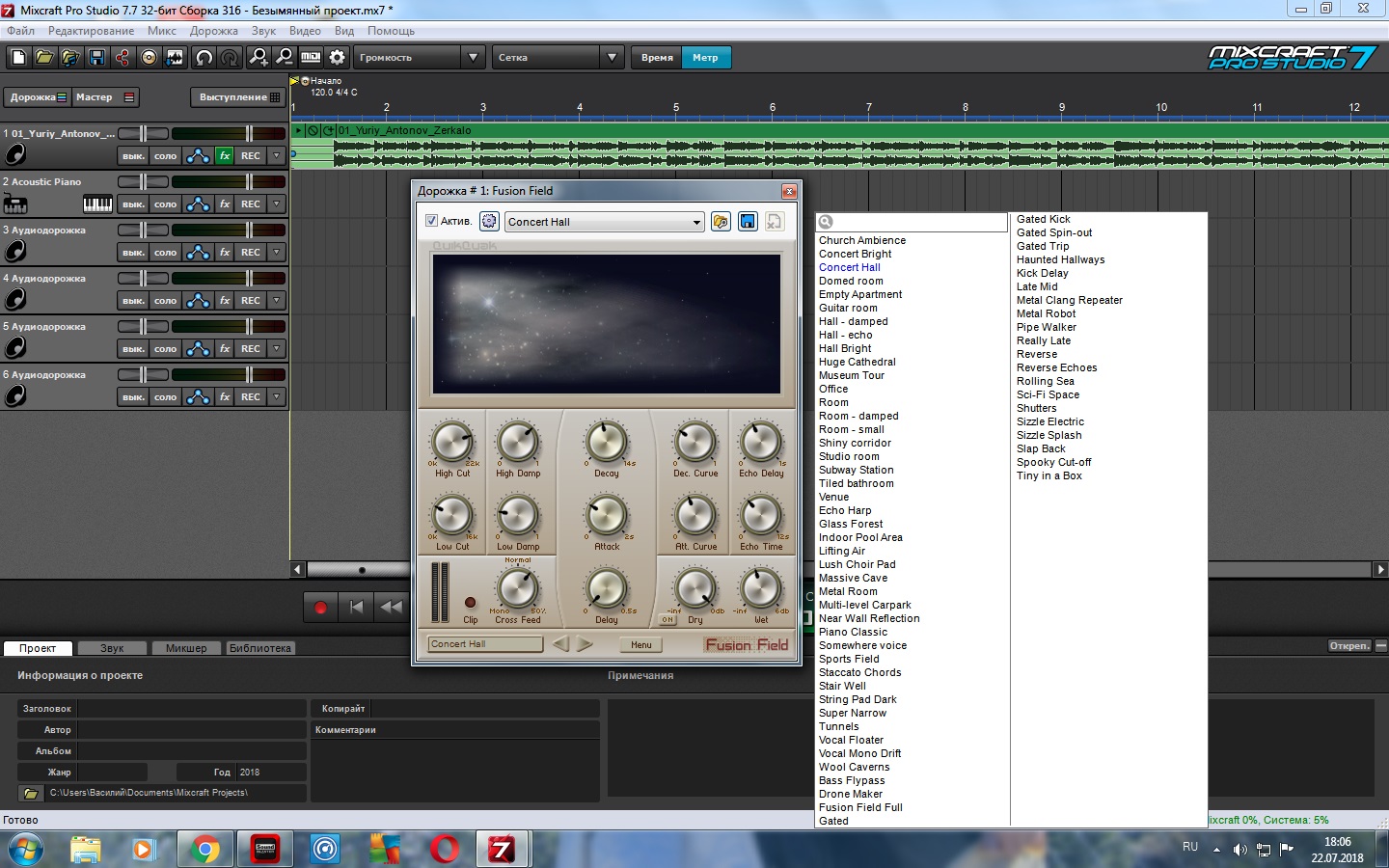Click the load preset folder icon in the plugin window
This screenshot has width=1389, height=868.
721,222
